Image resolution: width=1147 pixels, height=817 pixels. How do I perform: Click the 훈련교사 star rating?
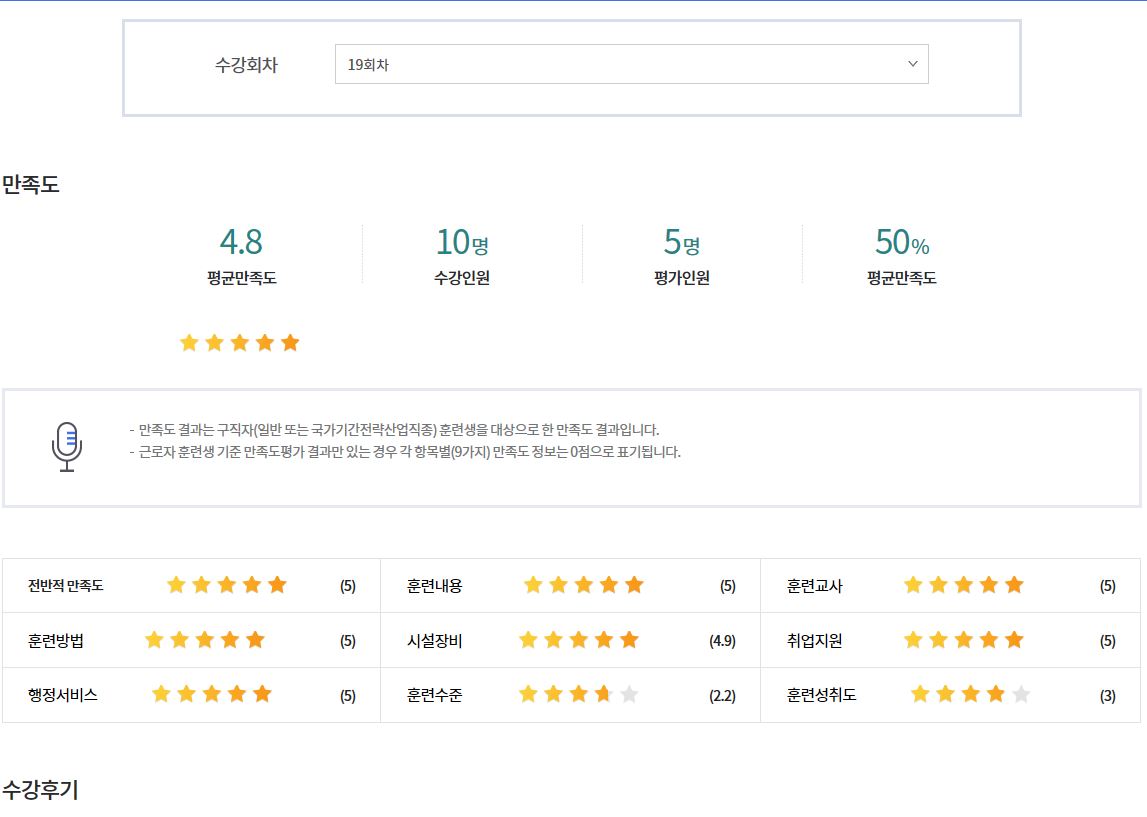coord(963,585)
